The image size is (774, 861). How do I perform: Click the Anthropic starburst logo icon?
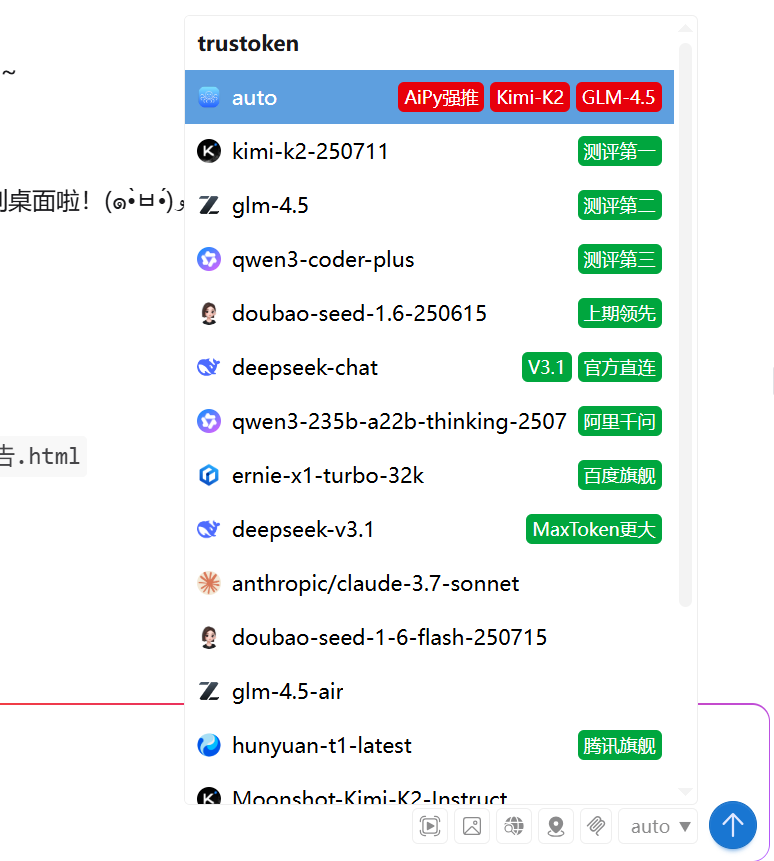[x=209, y=583]
